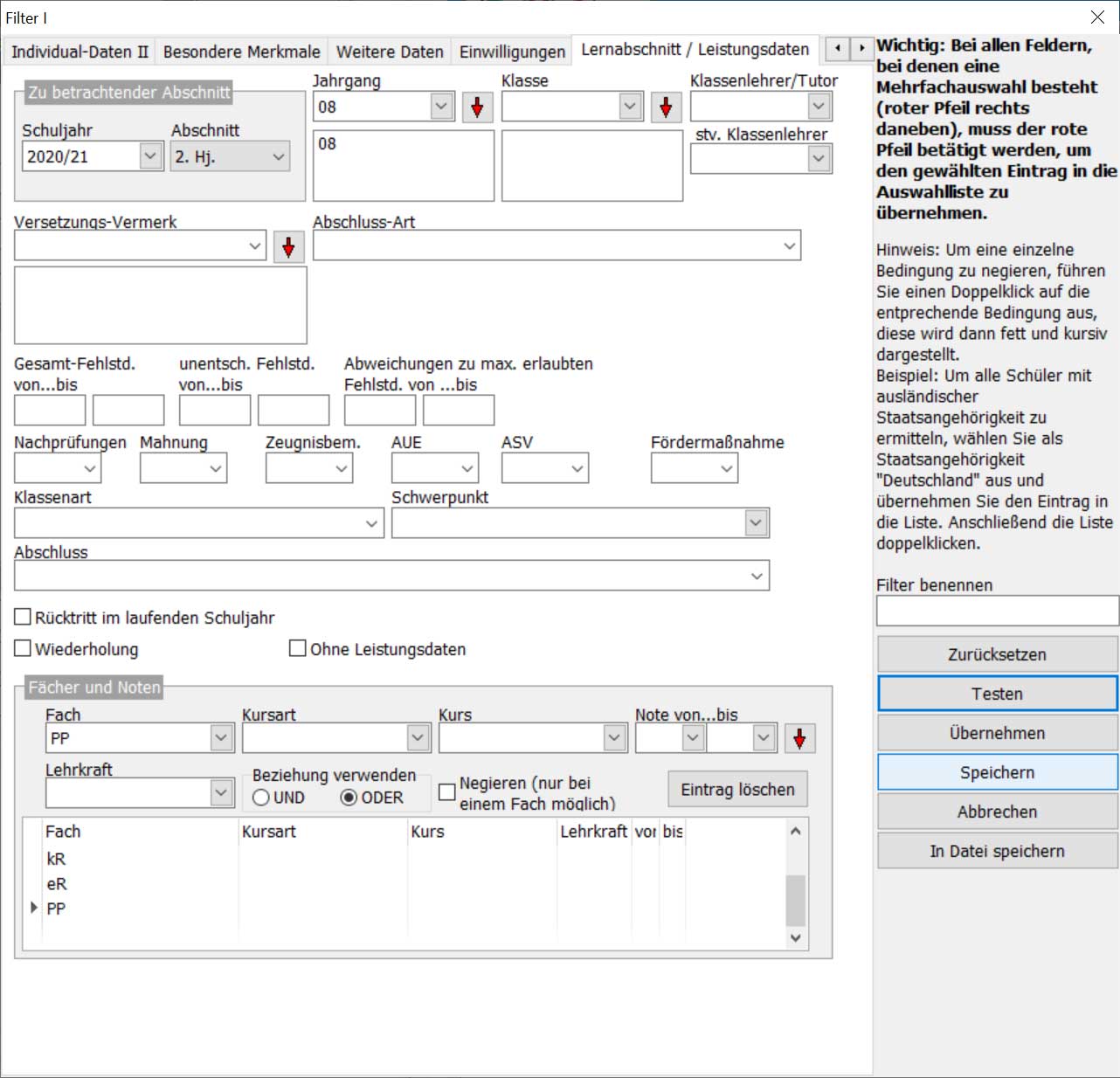Open the Abschnitt dropdown
Image resolution: width=1120 pixels, height=1078 pixels.
[x=279, y=157]
